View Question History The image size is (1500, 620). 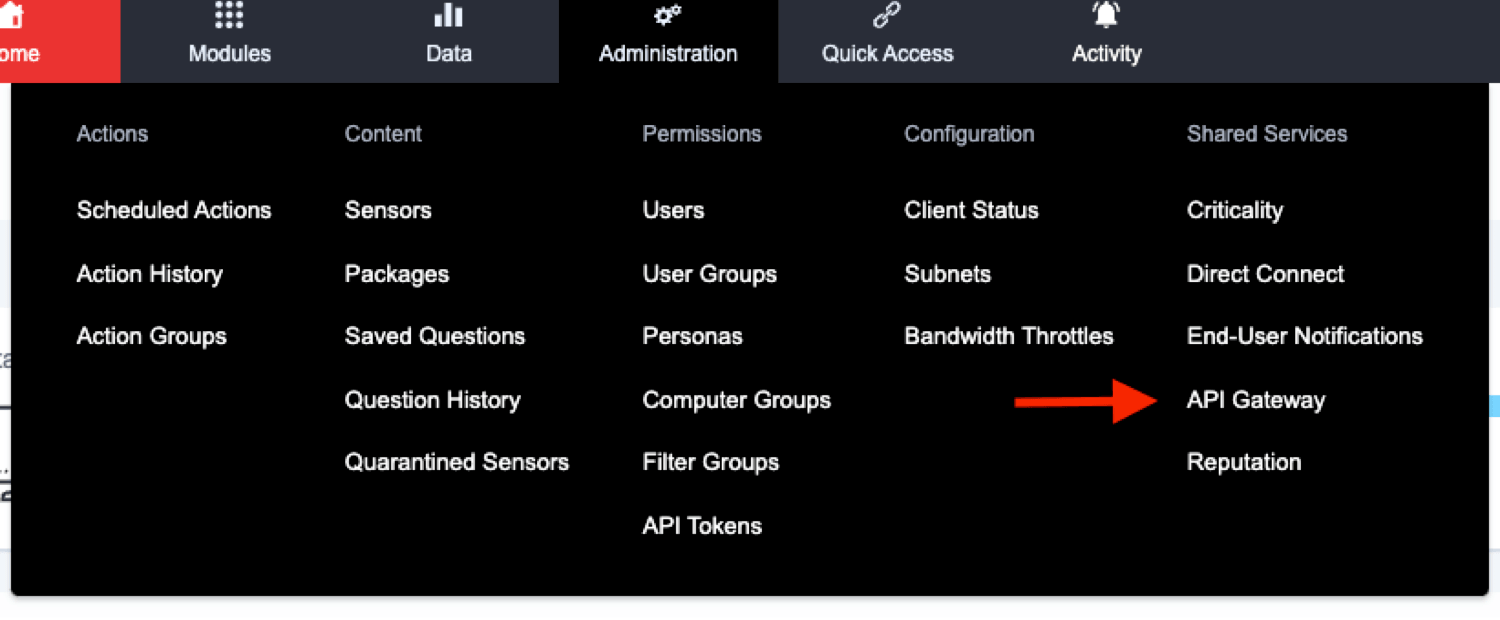[x=433, y=400]
